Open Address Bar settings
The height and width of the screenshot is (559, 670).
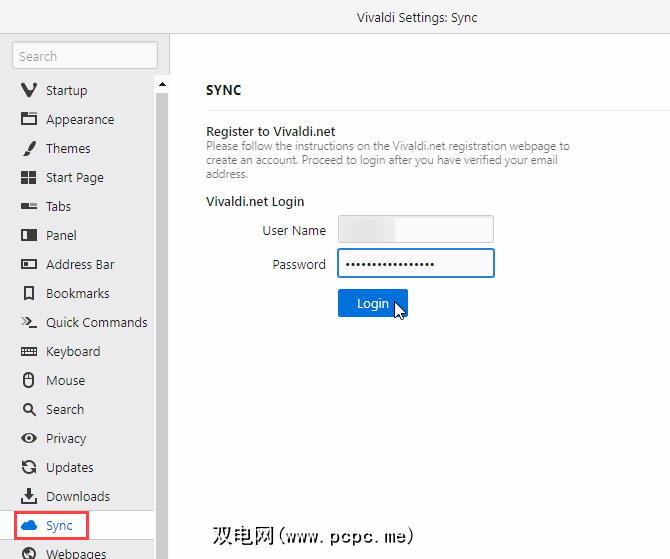point(77,265)
